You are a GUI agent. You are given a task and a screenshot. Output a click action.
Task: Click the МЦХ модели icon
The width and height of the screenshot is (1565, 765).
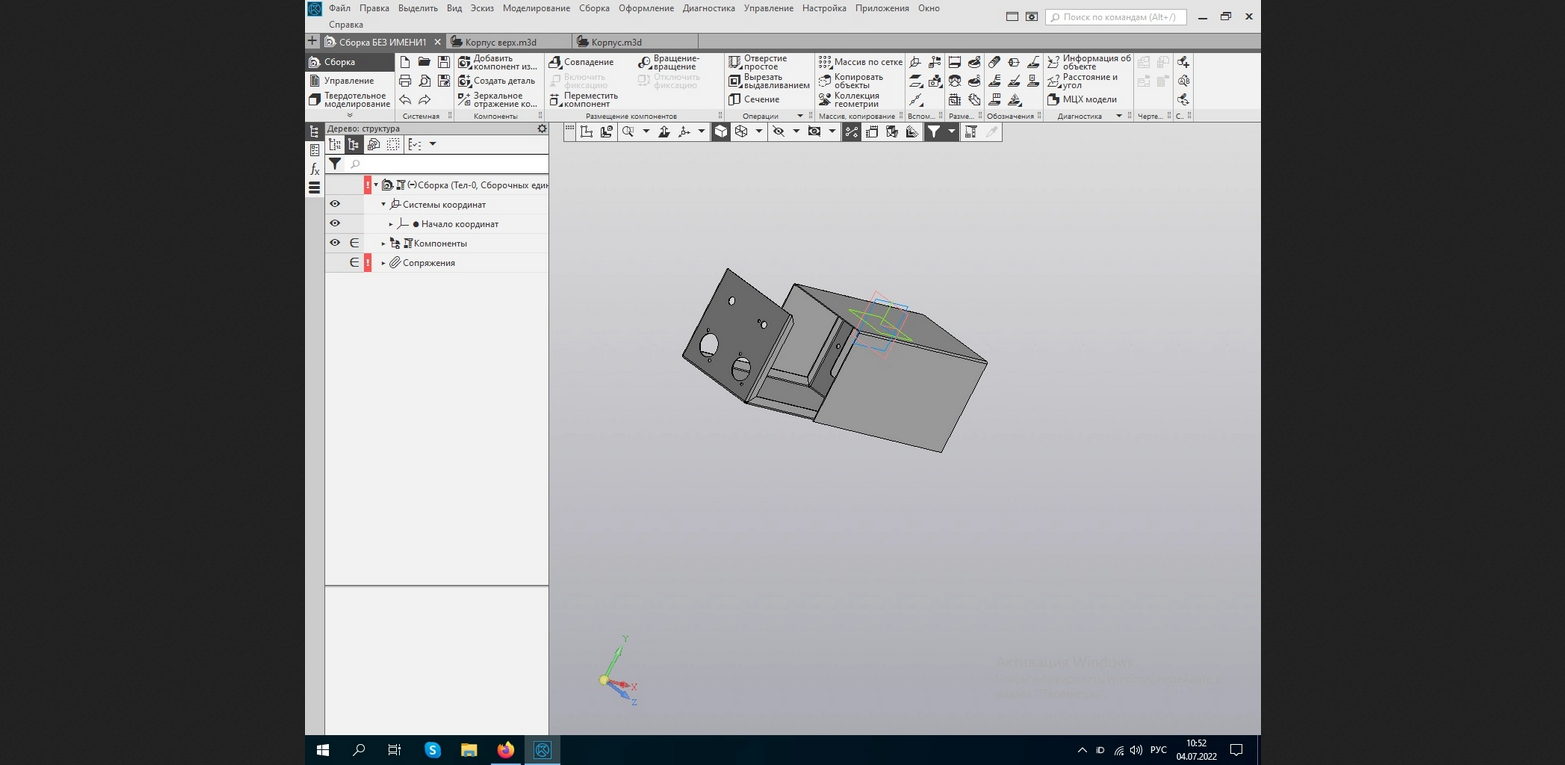point(1082,100)
